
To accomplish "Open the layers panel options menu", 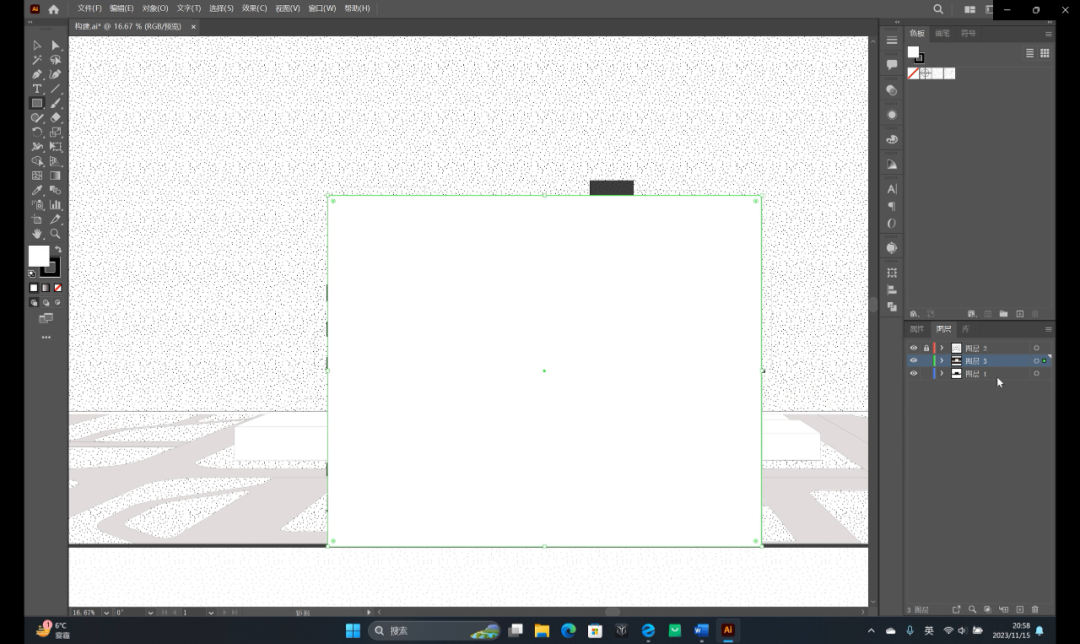I will tap(1048, 329).
